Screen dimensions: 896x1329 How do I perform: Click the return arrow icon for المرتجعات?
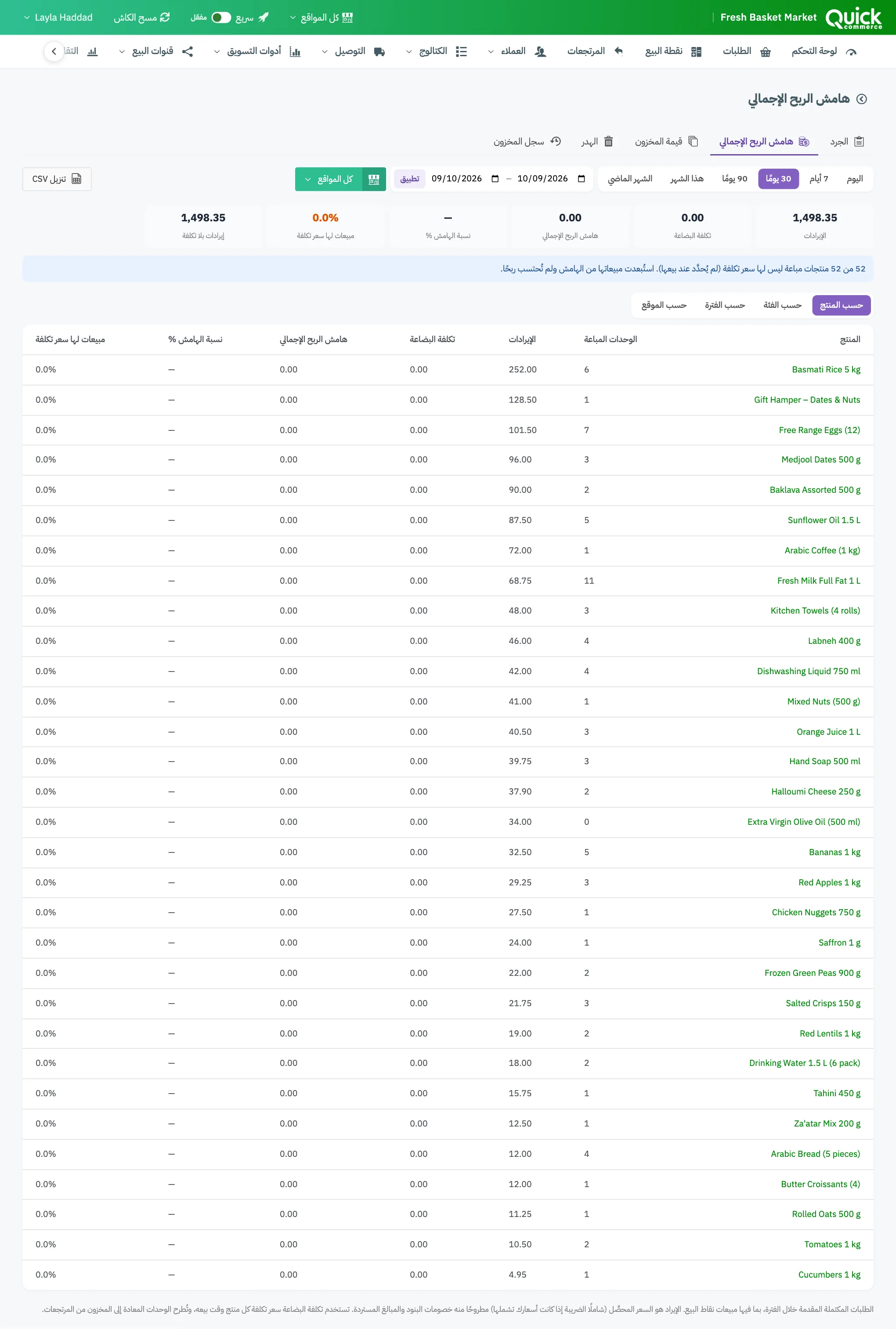click(x=618, y=51)
